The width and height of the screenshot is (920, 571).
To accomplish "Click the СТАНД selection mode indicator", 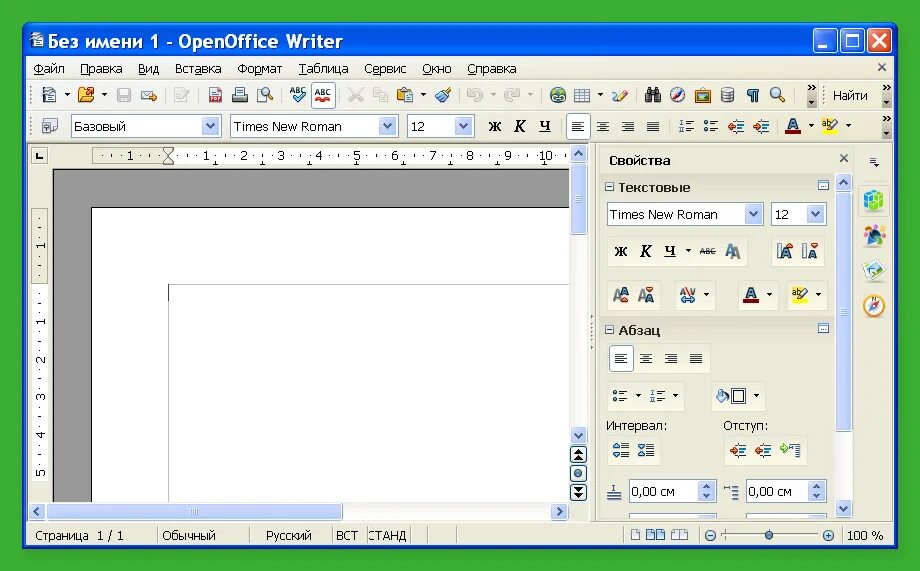I will 387,535.
